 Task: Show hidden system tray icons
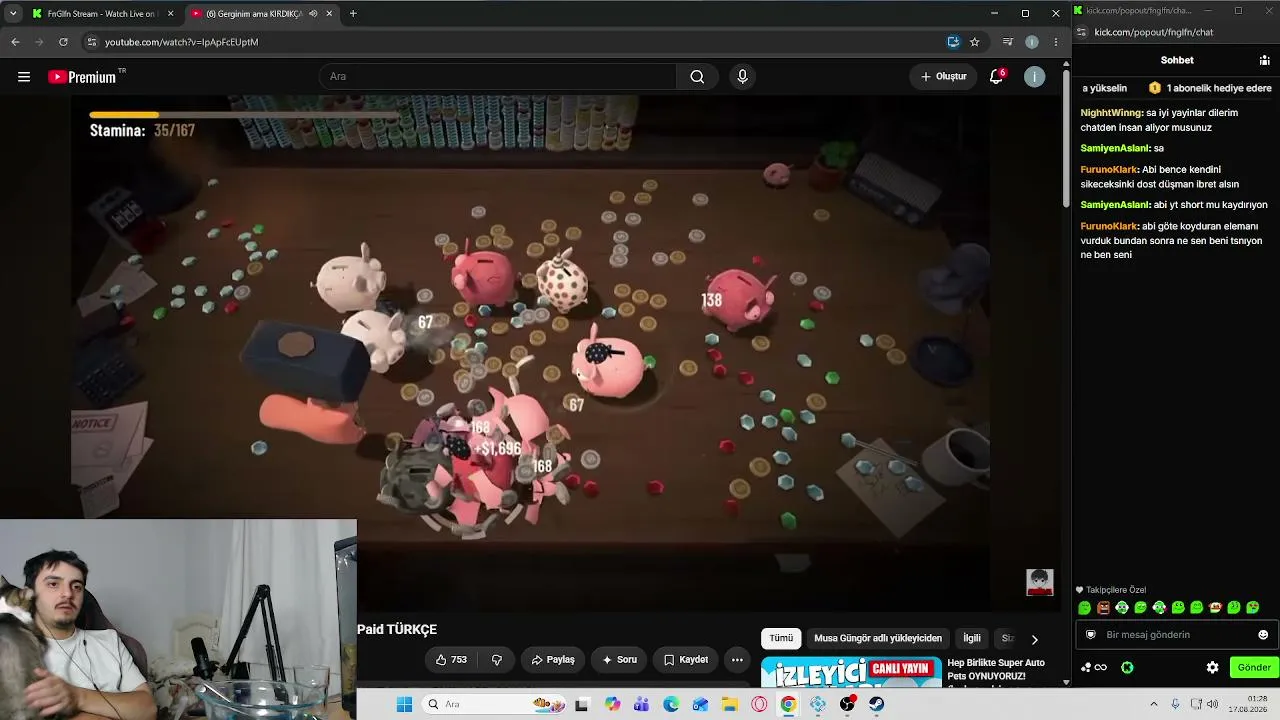(1153, 704)
